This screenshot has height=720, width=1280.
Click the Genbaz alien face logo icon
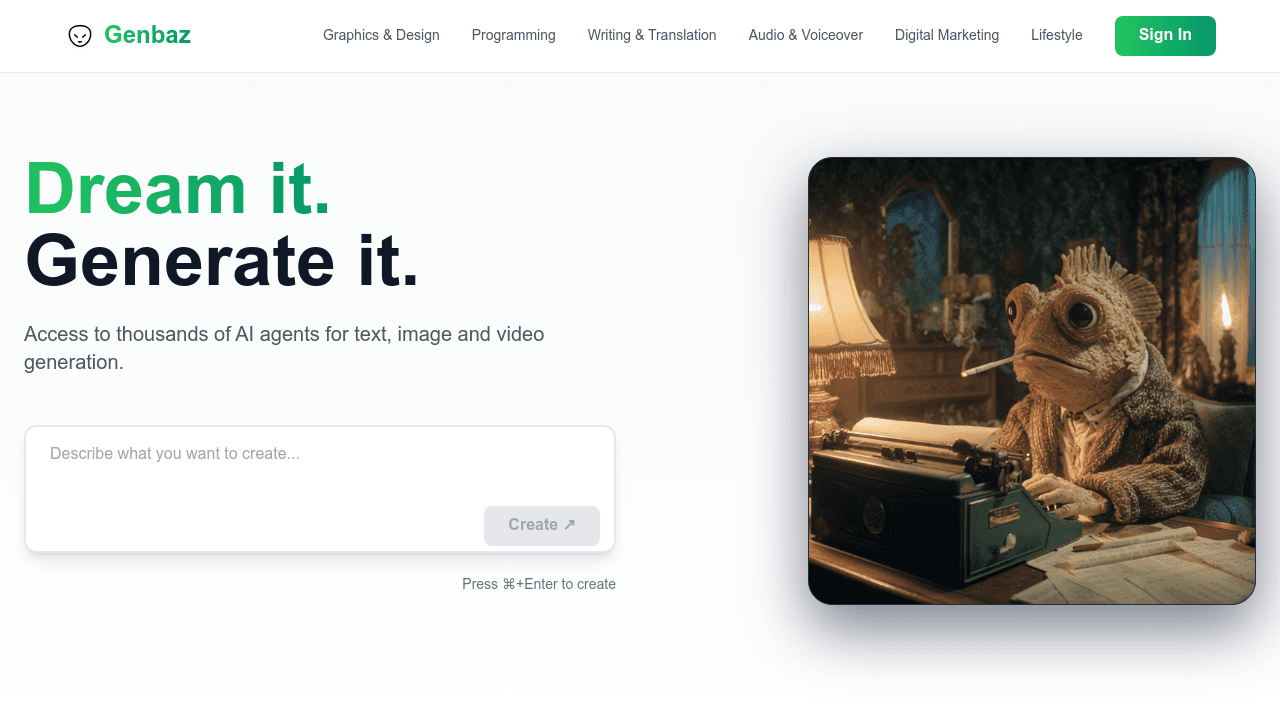click(80, 36)
